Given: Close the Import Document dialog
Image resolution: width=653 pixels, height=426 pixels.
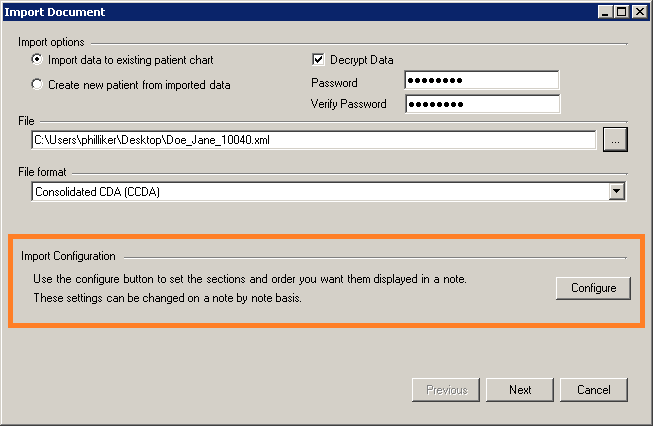Looking at the screenshot, I should click(x=639, y=12).
